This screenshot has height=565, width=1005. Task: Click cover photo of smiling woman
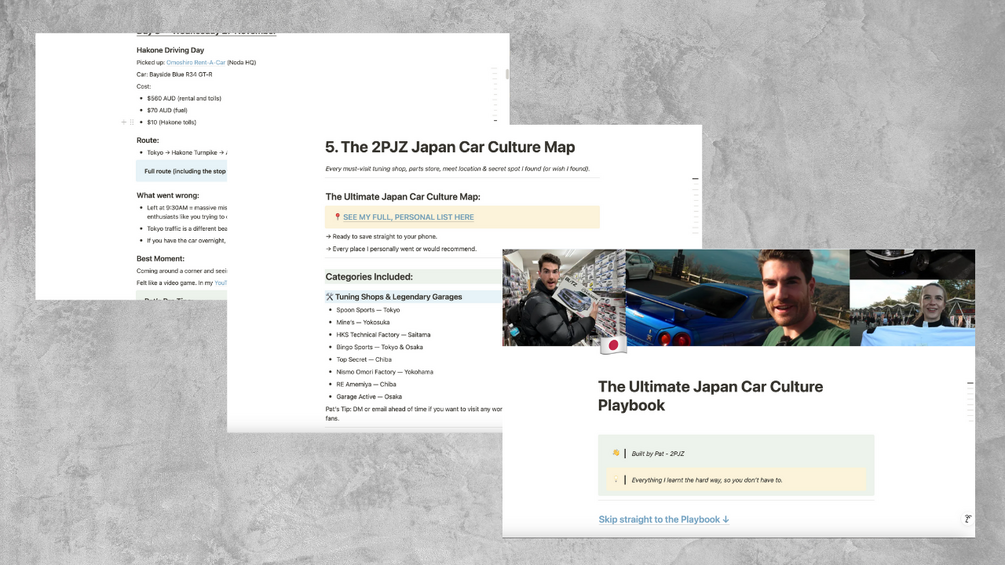912,314
